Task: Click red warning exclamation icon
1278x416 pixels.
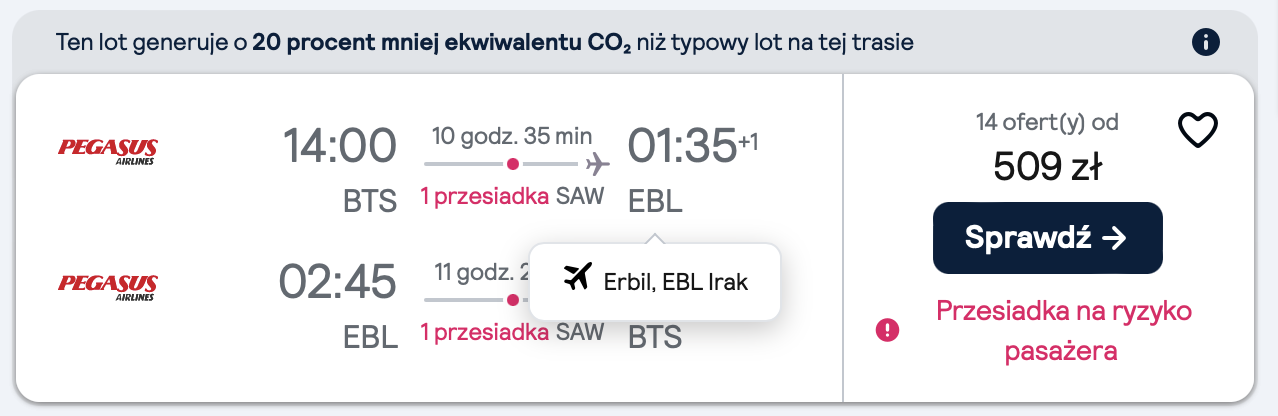Action: click(887, 330)
